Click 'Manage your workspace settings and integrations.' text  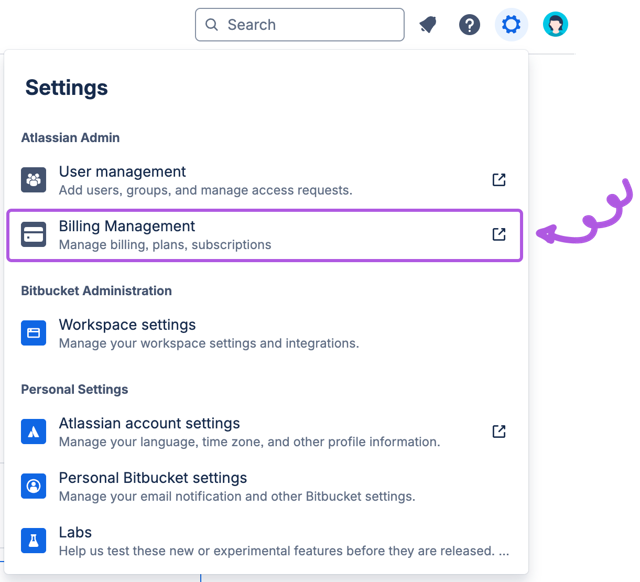(x=209, y=343)
